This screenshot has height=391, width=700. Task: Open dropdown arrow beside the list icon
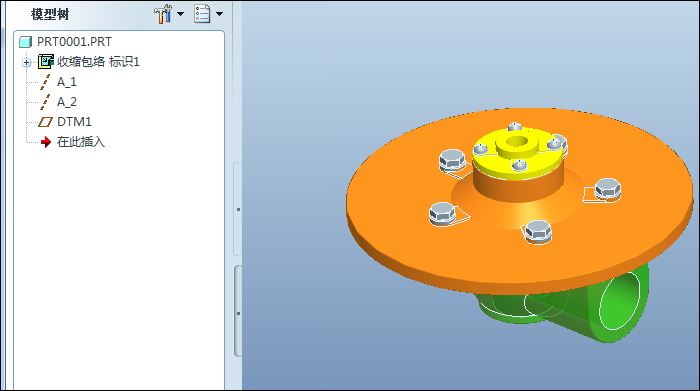coord(219,14)
